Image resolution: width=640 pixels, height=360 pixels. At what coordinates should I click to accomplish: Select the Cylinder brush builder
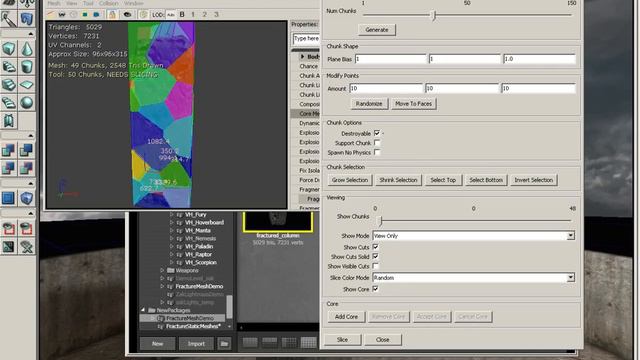coord(27,67)
